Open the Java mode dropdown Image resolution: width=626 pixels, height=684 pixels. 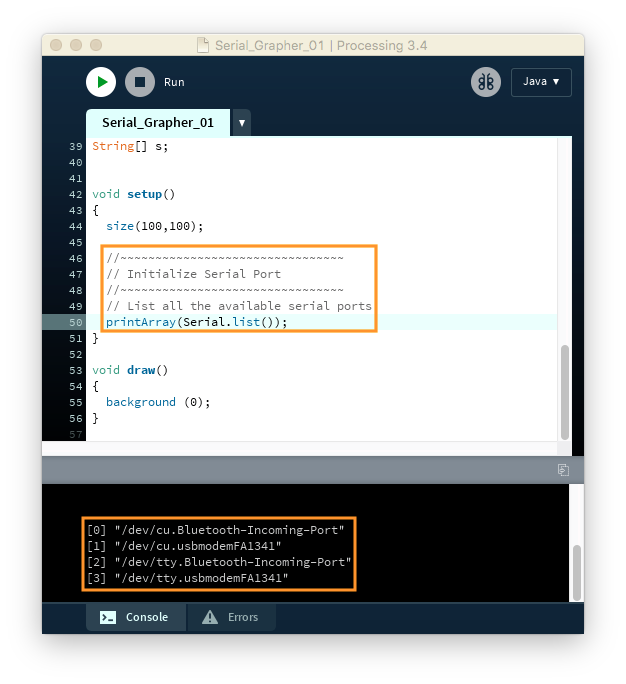pyautogui.click(x=541, y=82)
